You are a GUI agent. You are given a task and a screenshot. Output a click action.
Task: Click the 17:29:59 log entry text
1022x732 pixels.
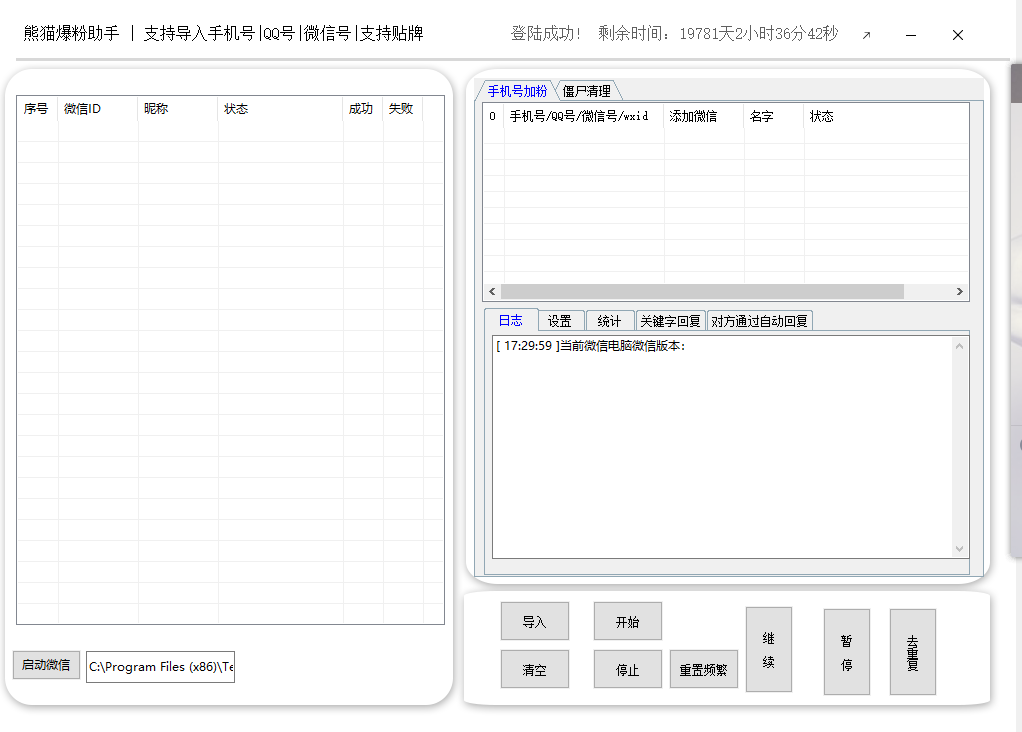click(x=591, y=346)
